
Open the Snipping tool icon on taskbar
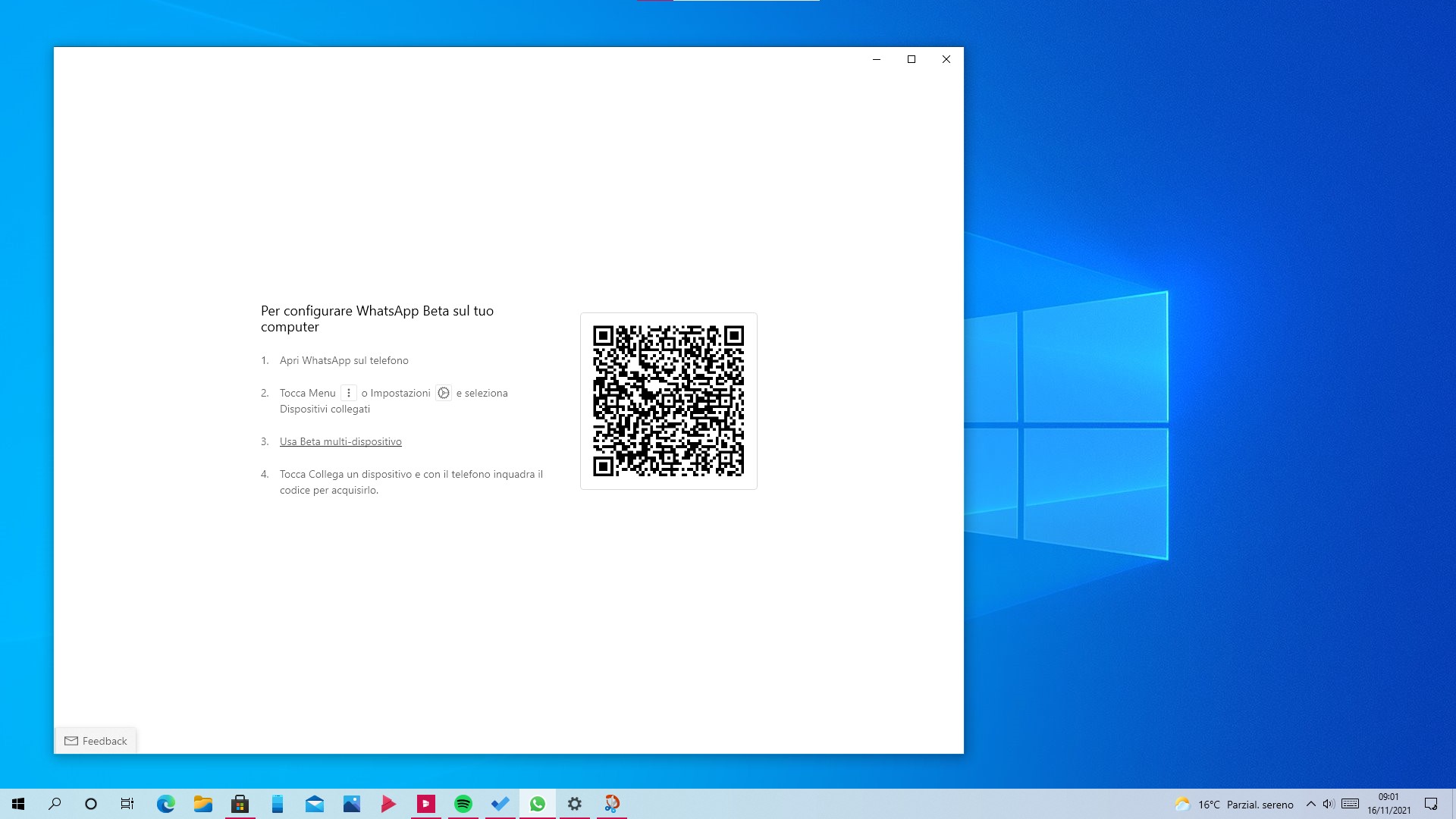click(612, 804)
